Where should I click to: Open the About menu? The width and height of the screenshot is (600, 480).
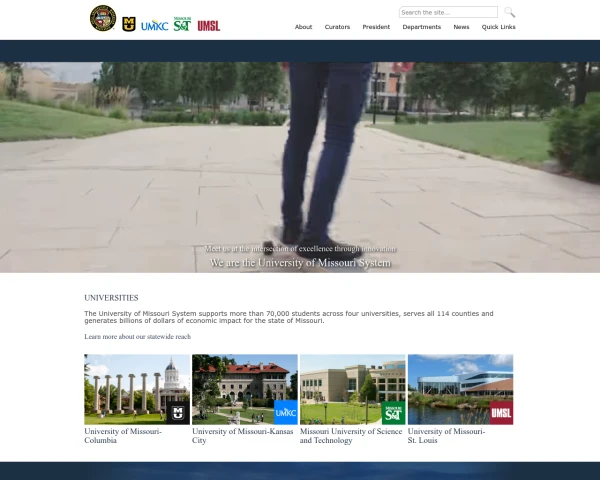pos(303,27)
